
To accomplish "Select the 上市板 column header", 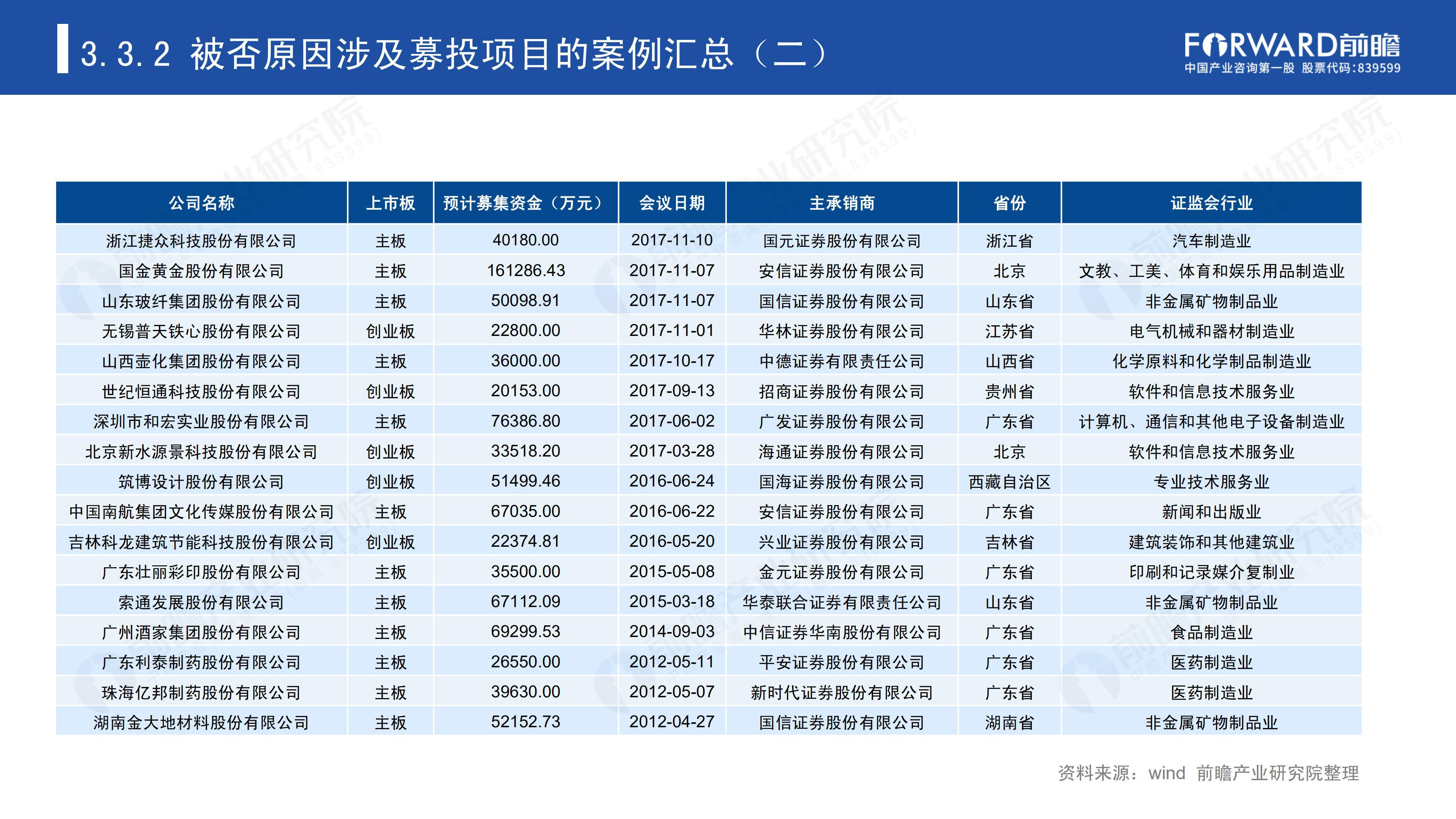I will 390,203.
